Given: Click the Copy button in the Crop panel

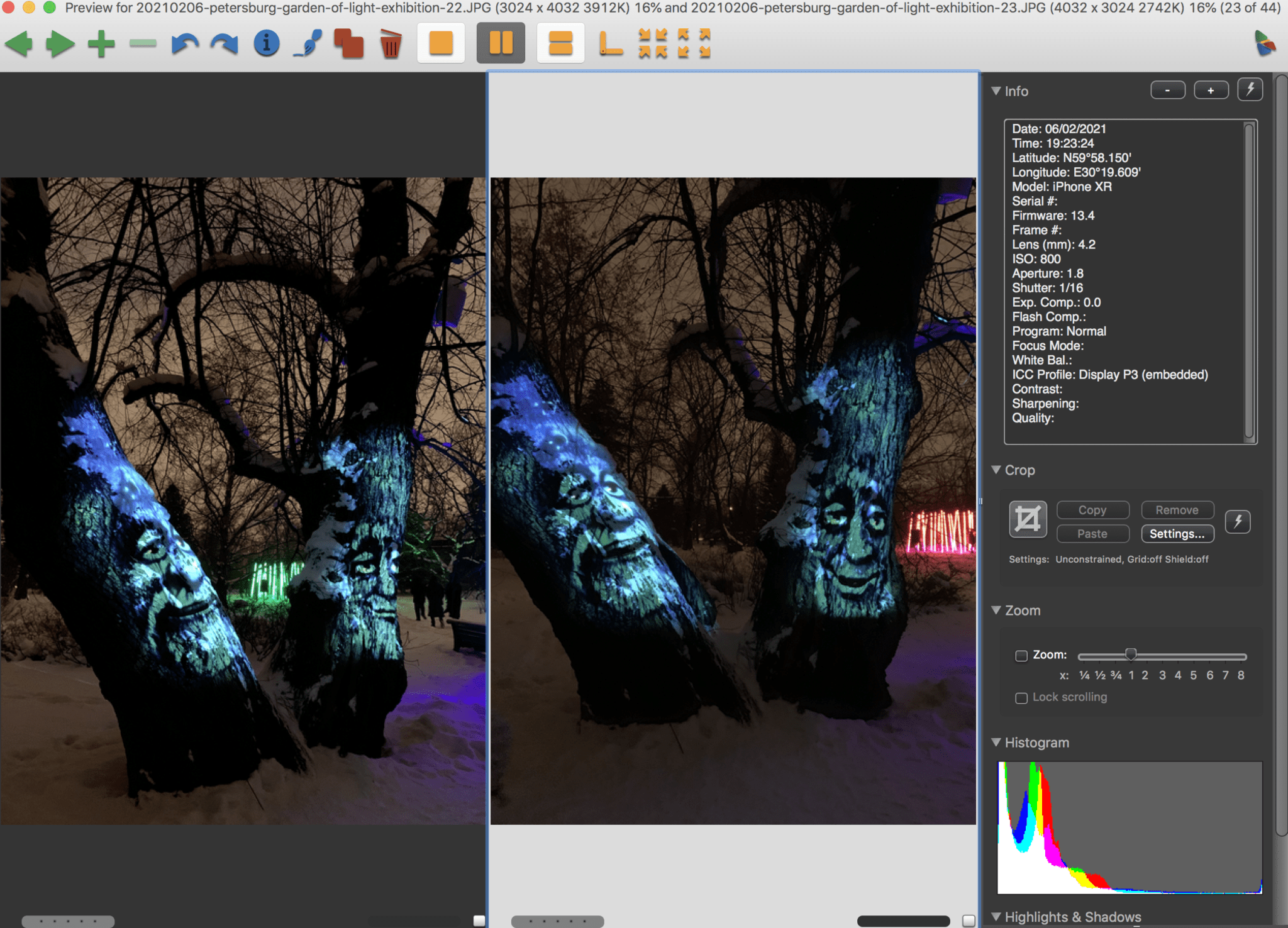Looking at the screenshot, I should (1092, 510).
